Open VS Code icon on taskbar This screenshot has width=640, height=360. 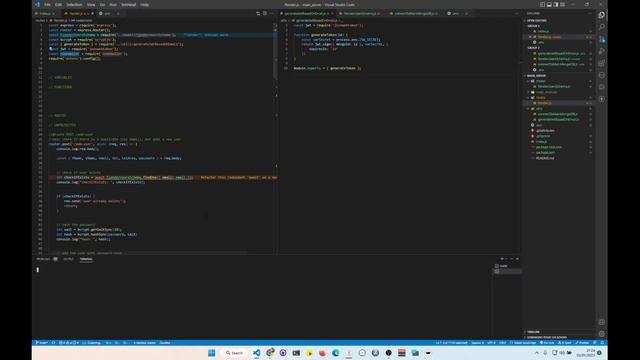click(x=256, y=353)
